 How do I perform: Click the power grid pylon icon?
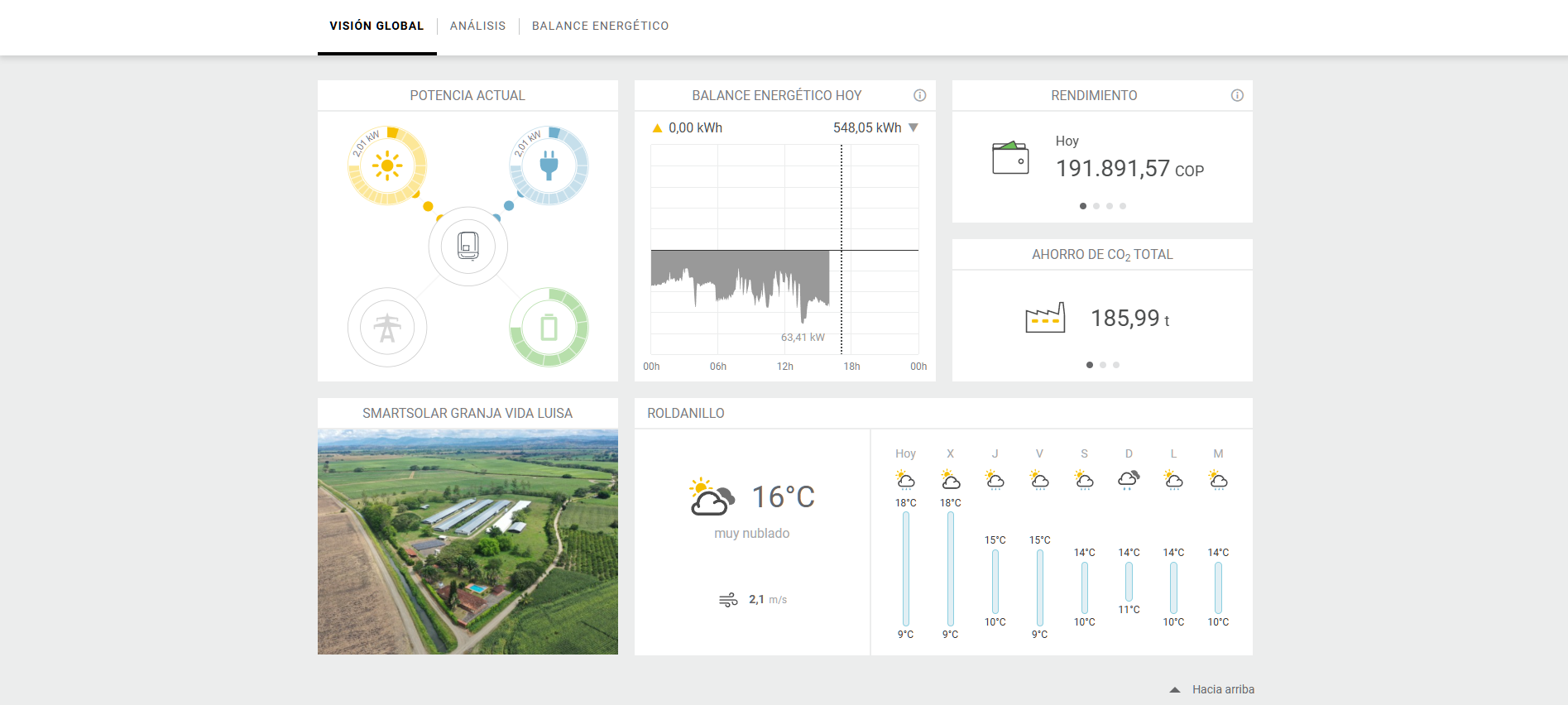pos(387,328)
